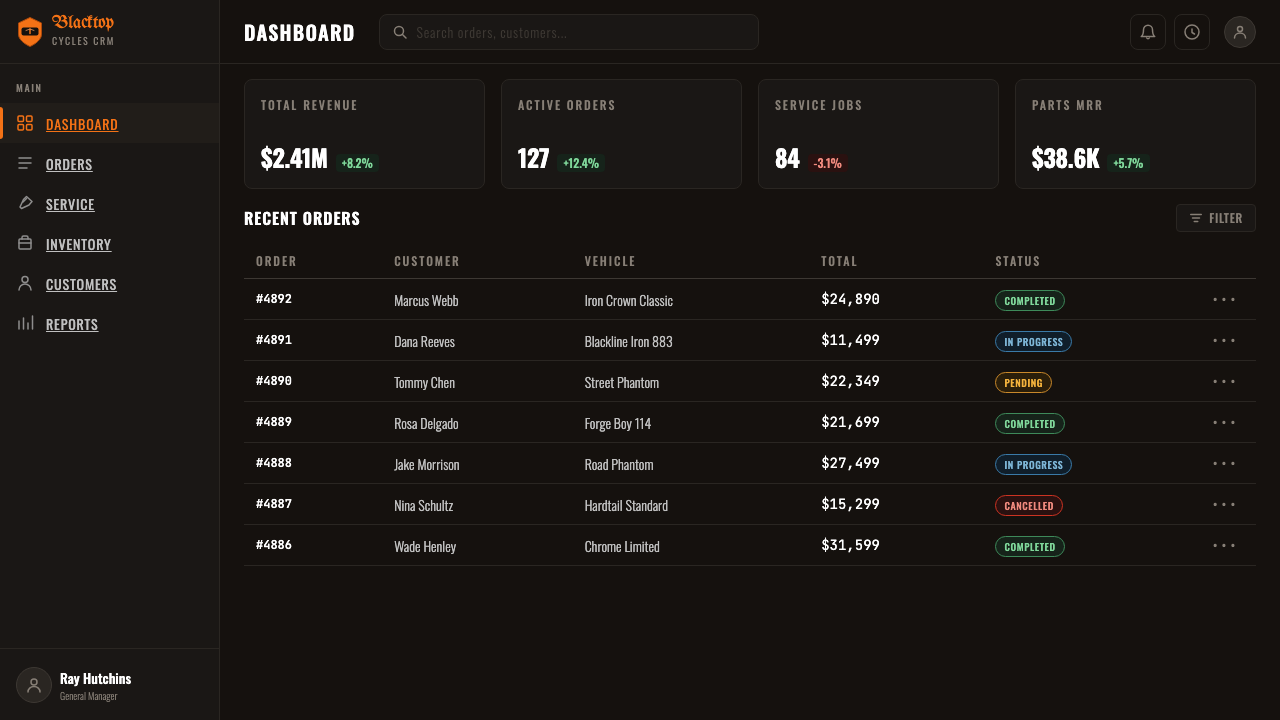The width and height of the screenshot is (1280, 720).
Task: Click the $15,299 total
Action: [x=850, y=504]
